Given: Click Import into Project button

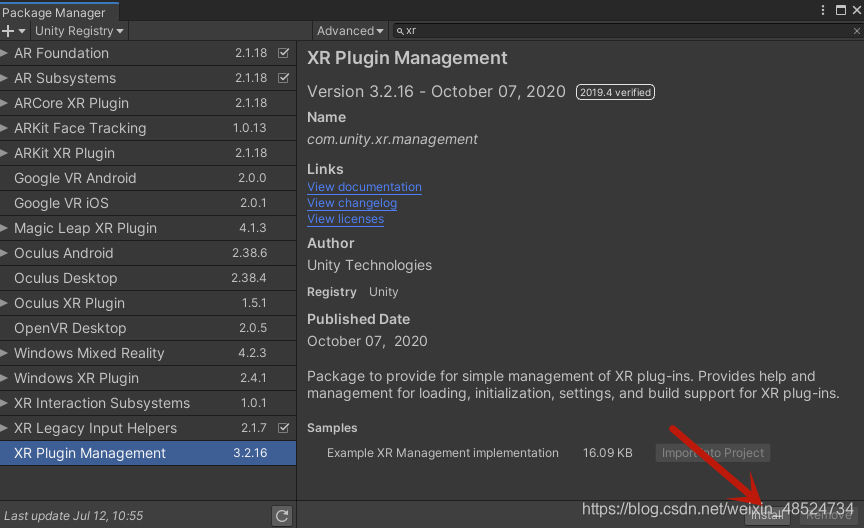Looking at the screenshot, I should (x=712, y=453).
